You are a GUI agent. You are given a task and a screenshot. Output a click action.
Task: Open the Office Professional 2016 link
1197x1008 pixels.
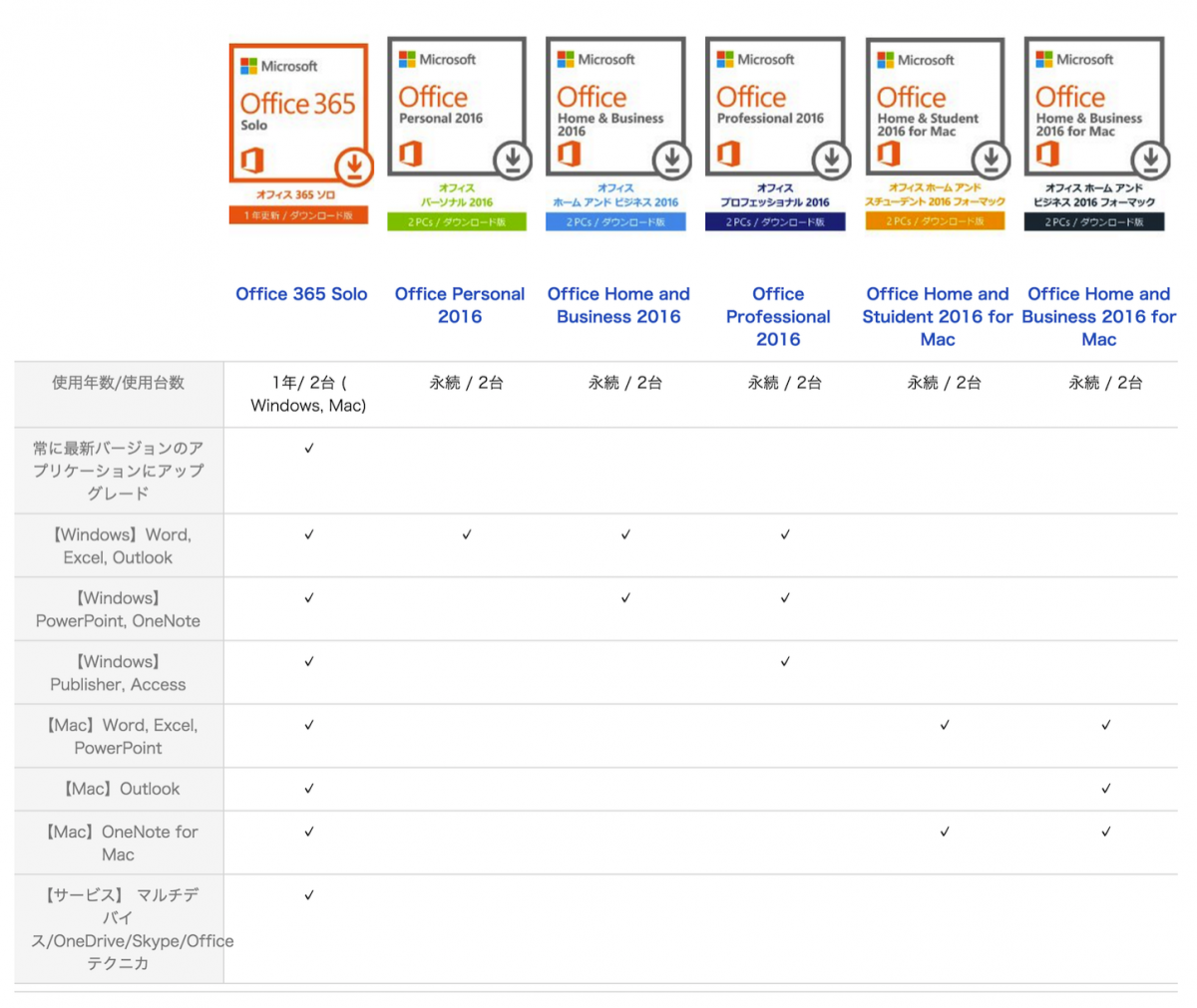coord(778,316)
